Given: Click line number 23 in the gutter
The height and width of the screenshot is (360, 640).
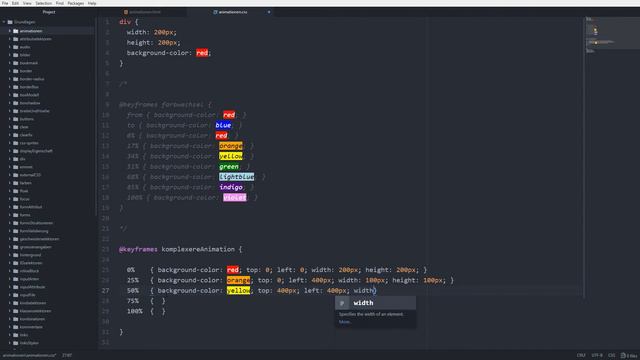Looking at the screenshot, I should [106, 249].
